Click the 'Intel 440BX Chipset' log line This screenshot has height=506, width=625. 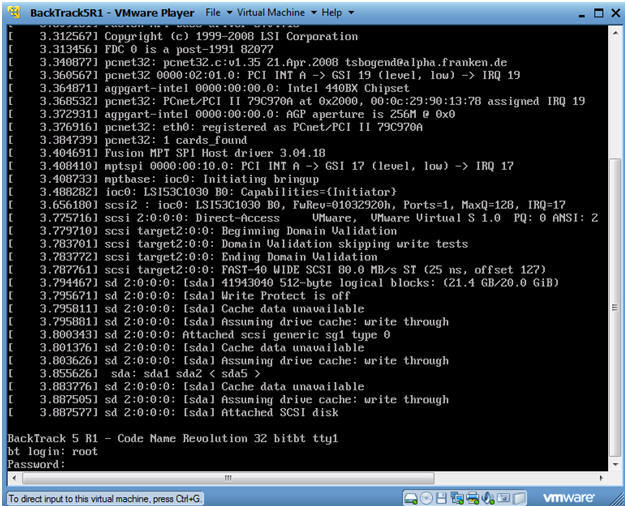click(208, 88)
